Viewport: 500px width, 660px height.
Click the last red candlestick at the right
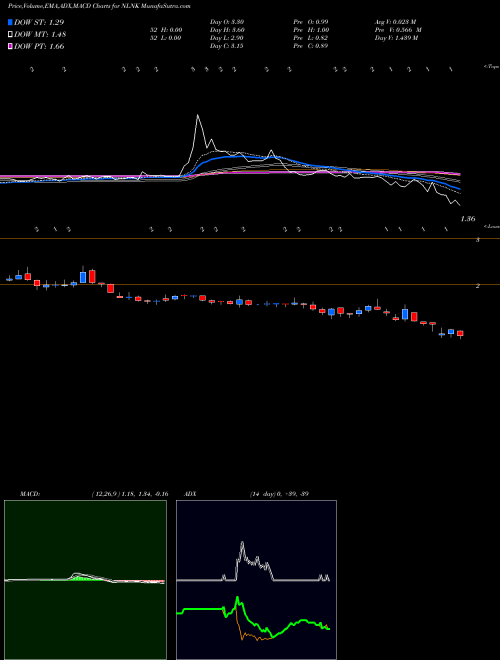[x=460, y=334]
